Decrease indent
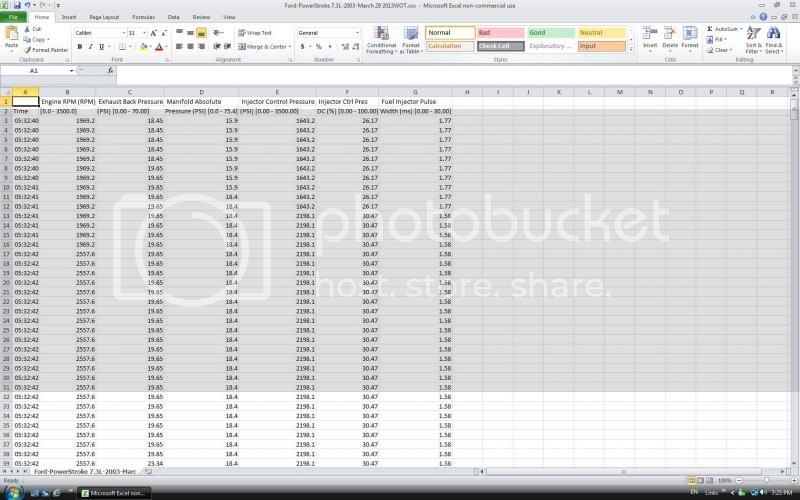This screenshot has height=500, width=800. click(217, 46)
